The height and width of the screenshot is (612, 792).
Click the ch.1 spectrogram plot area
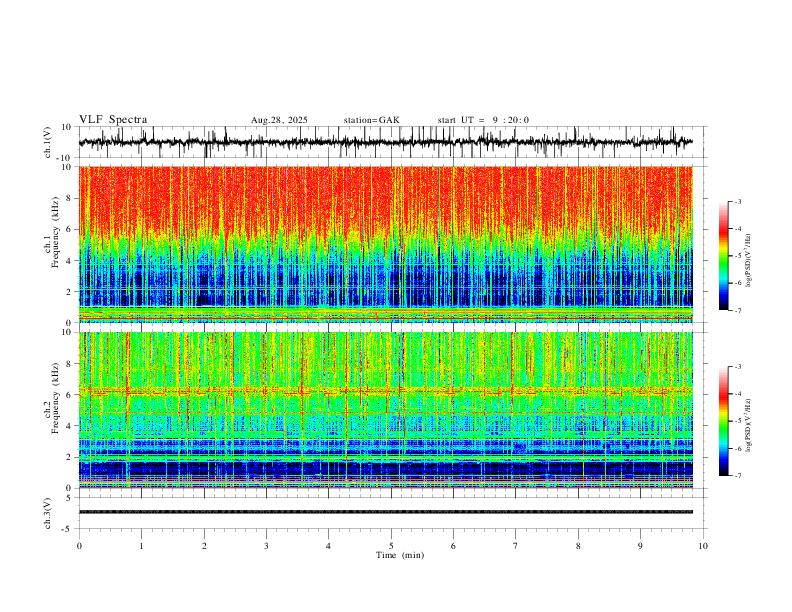385,244
